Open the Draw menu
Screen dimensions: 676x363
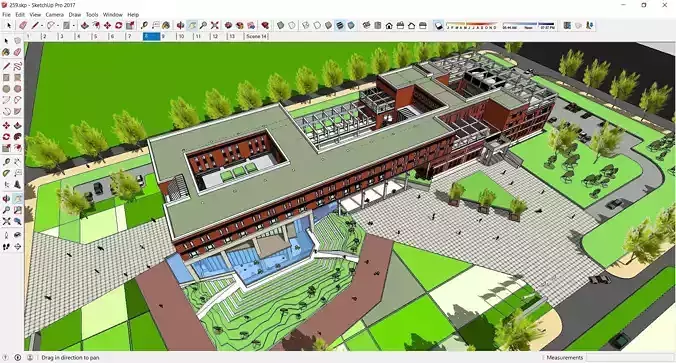pos(75,15)
